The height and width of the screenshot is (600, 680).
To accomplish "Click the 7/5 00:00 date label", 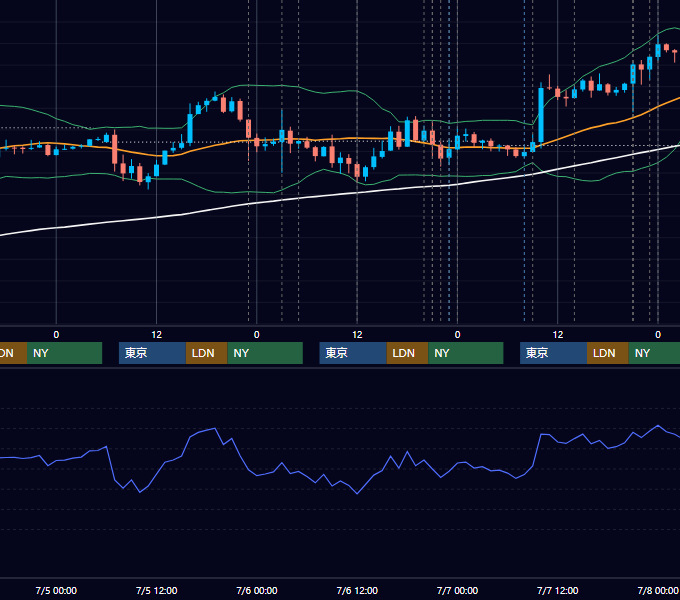I will 56,590.
